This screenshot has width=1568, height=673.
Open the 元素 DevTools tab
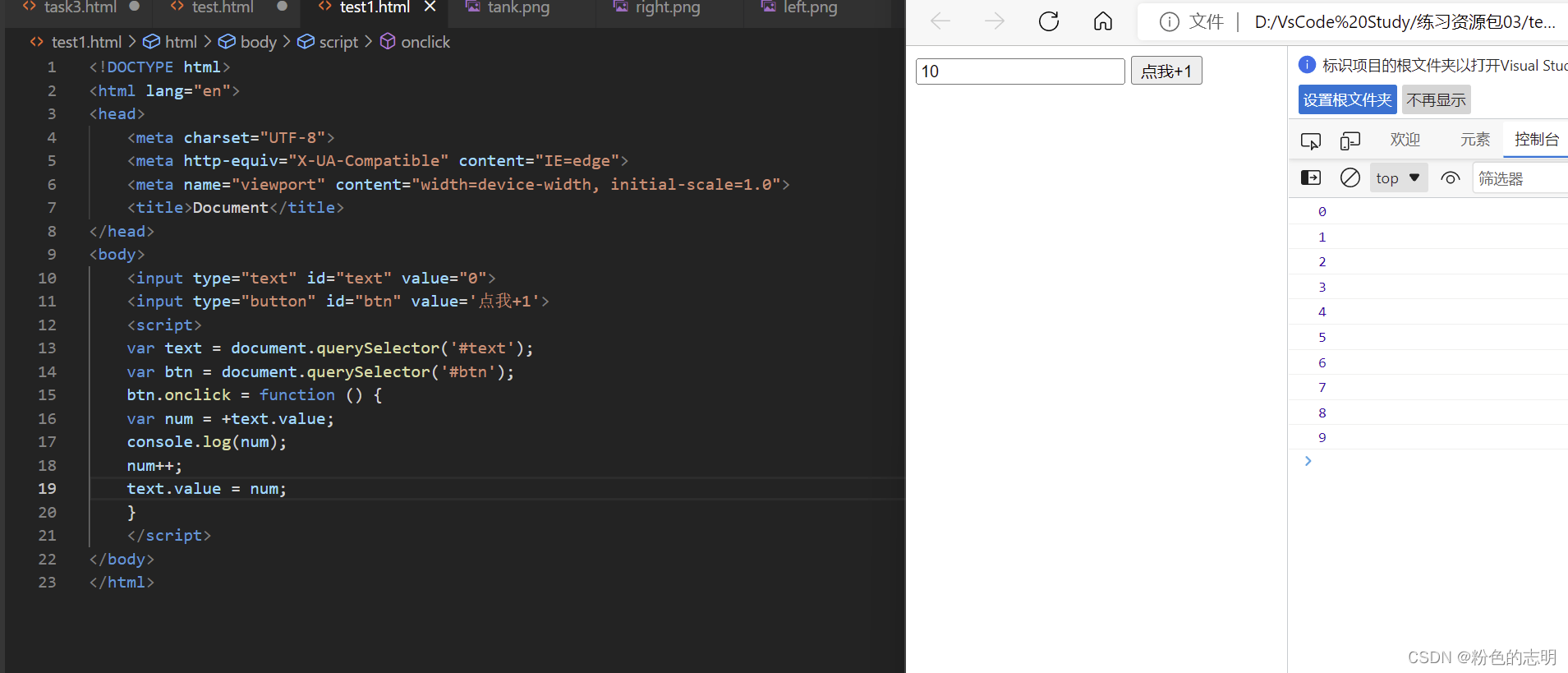tap(1475, 140)
